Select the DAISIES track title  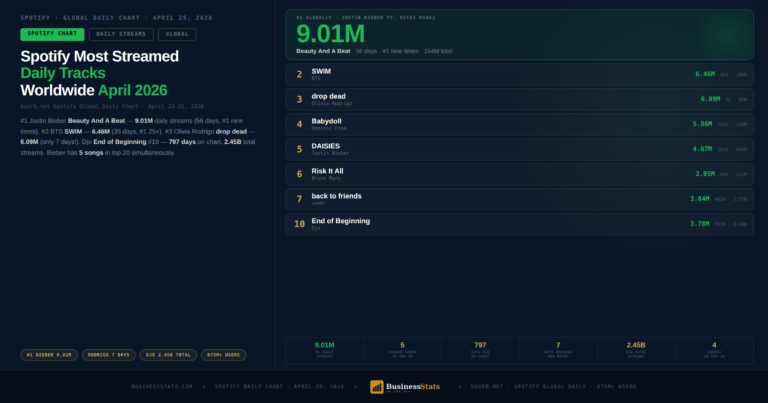point(325,146)
